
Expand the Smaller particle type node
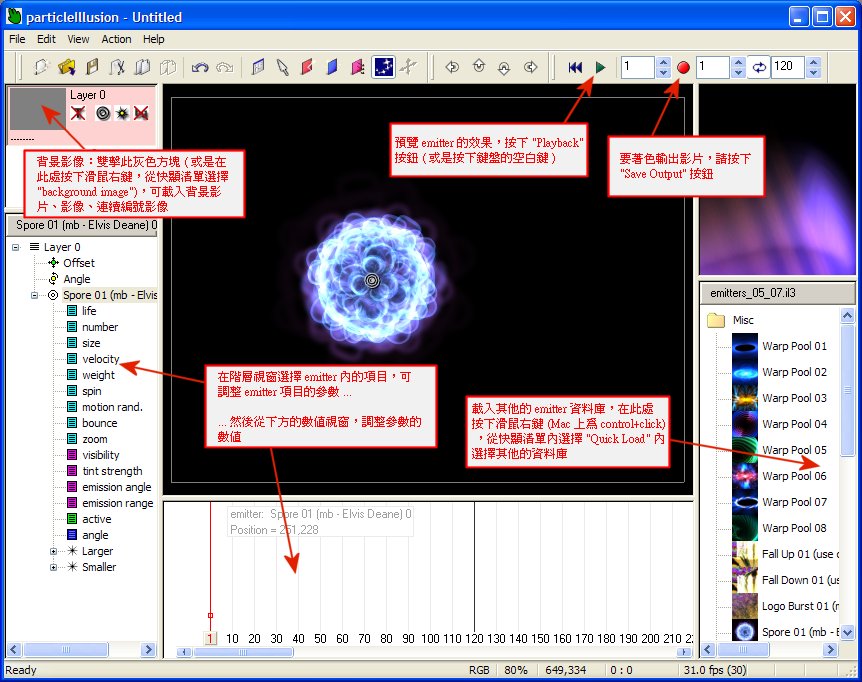click(54, 567)
